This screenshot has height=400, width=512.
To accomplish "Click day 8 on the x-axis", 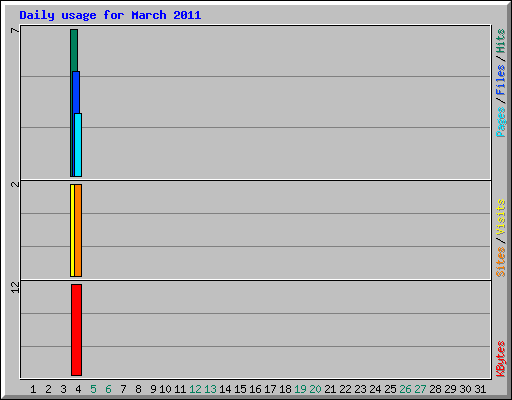I will coord(138,389).
